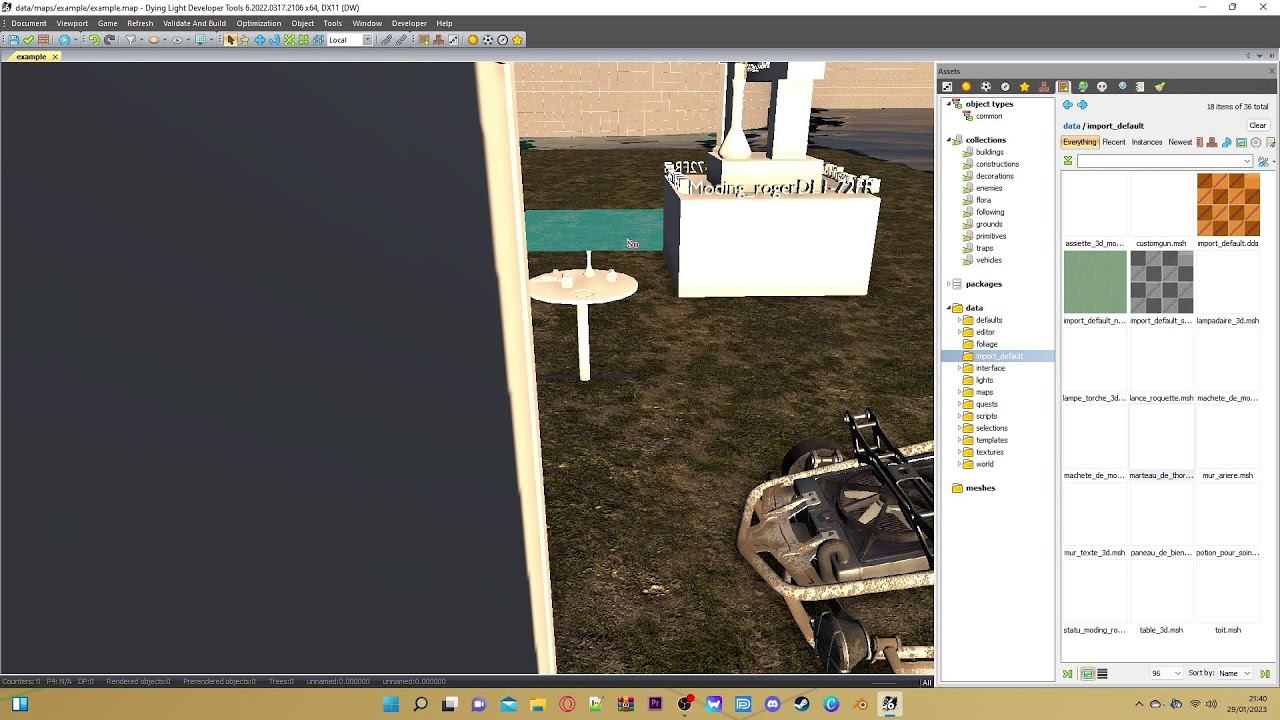1280x720 pixels.
Task: Click the green checkmark validate icon
Action: coord(28,40)
